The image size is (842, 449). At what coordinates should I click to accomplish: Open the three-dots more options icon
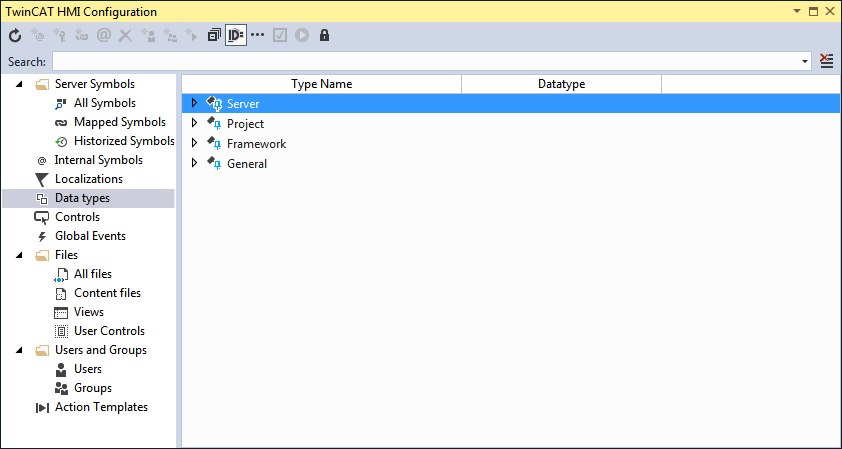click(x=258, y=35)
